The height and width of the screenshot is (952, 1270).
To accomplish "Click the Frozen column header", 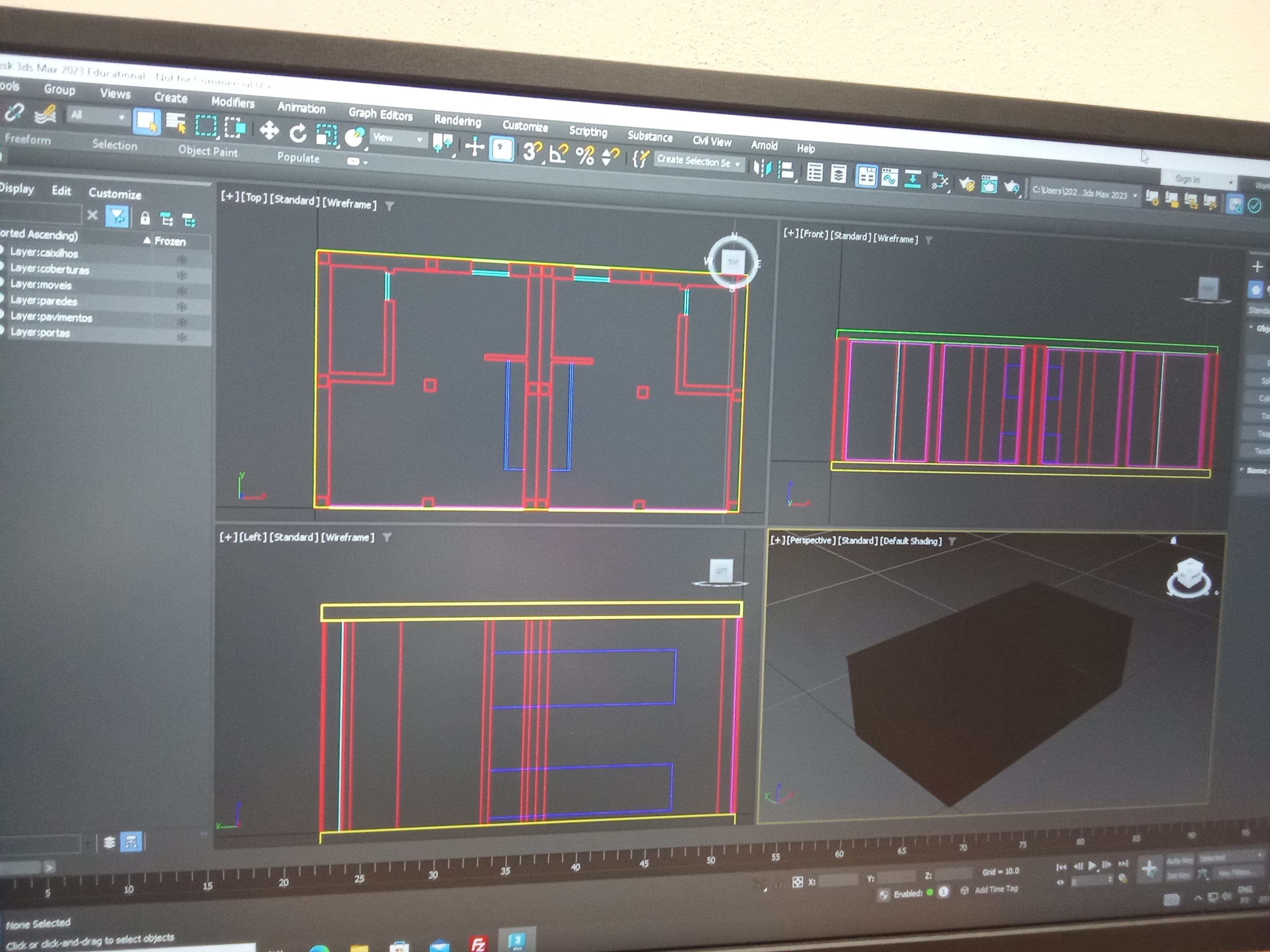I will point(170,241).
